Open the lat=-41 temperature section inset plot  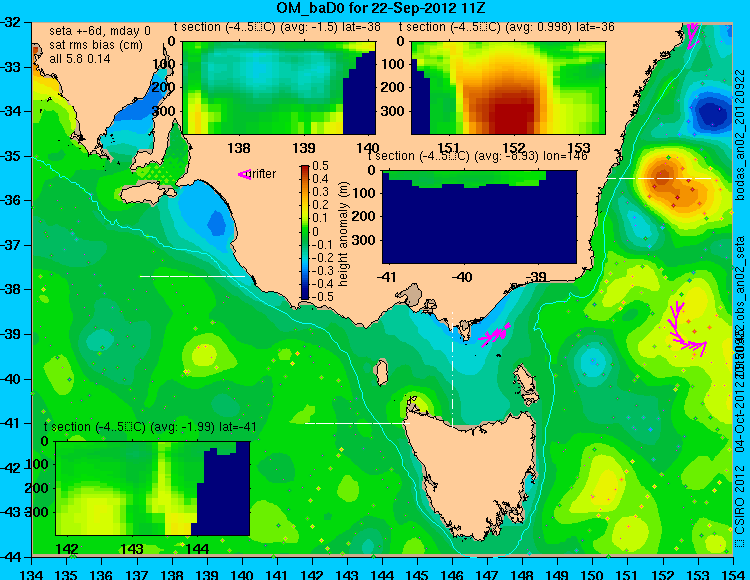pyautogui.click(x=153, y=488)
